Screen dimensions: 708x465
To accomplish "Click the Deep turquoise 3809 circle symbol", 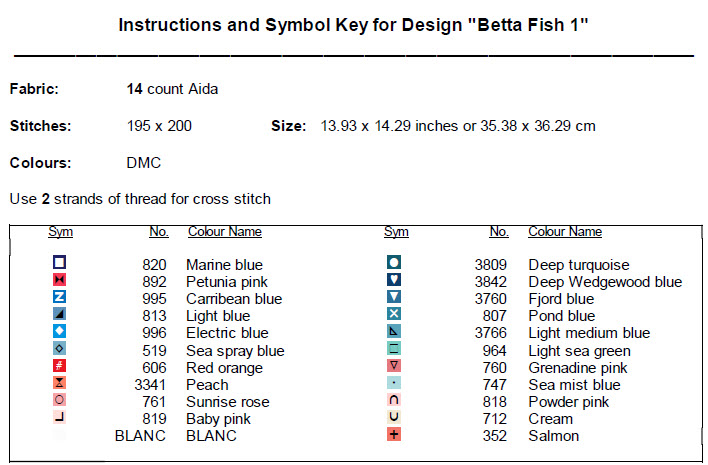I will click(x=394, y=264).
